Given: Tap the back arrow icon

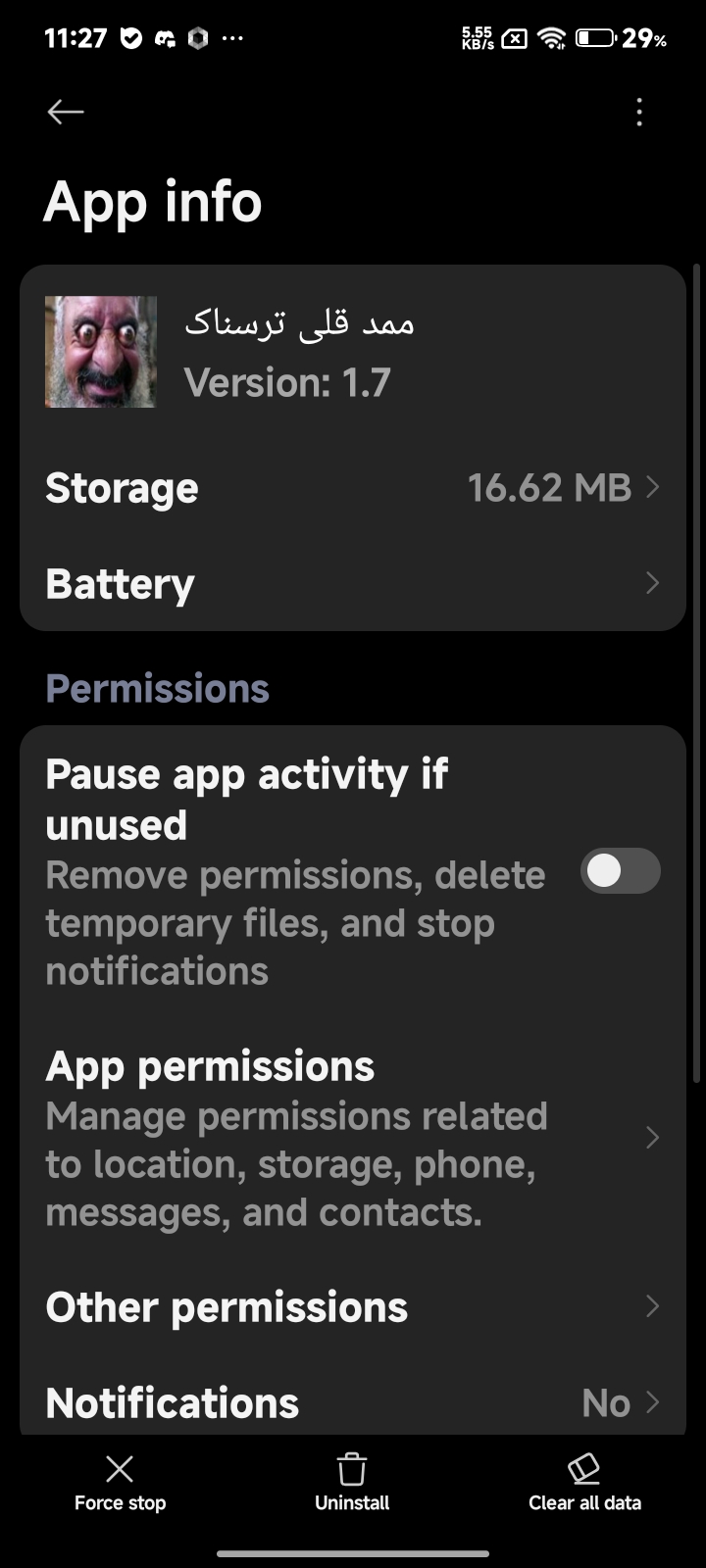Looking at the screenshot, I should (x=66, y=112).
